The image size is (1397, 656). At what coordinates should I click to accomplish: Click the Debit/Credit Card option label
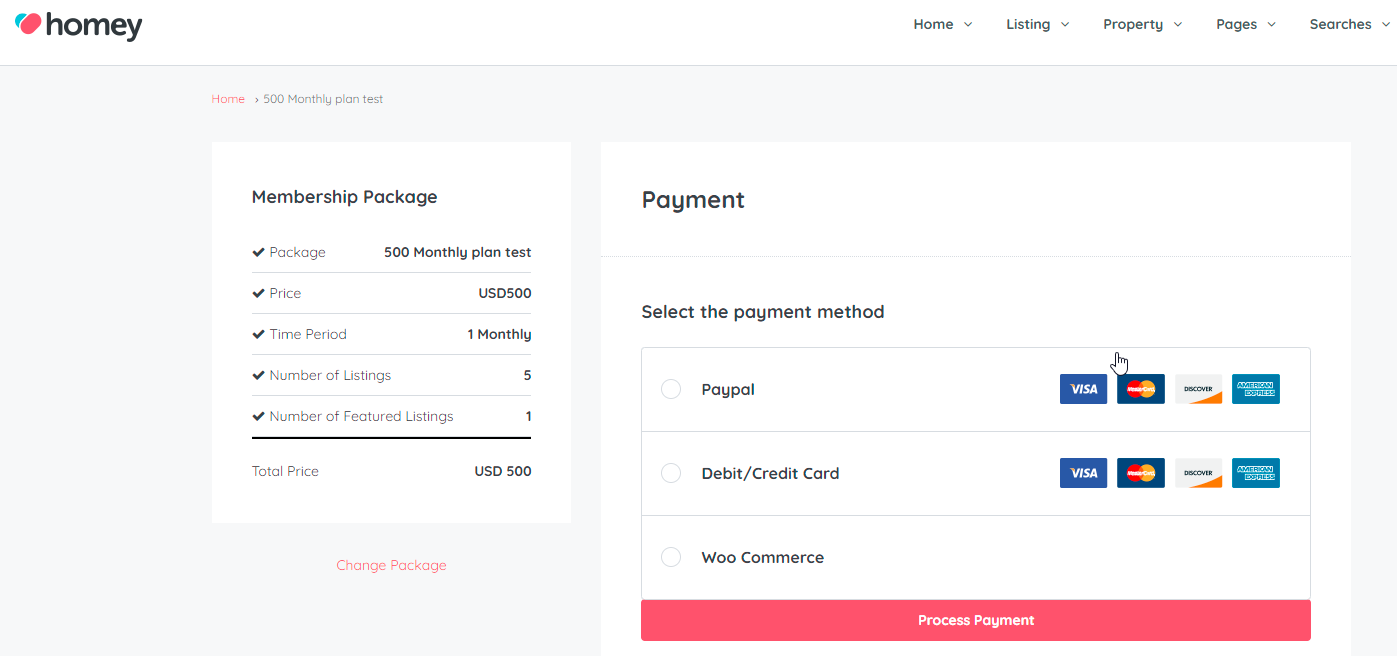click(770, 473)
